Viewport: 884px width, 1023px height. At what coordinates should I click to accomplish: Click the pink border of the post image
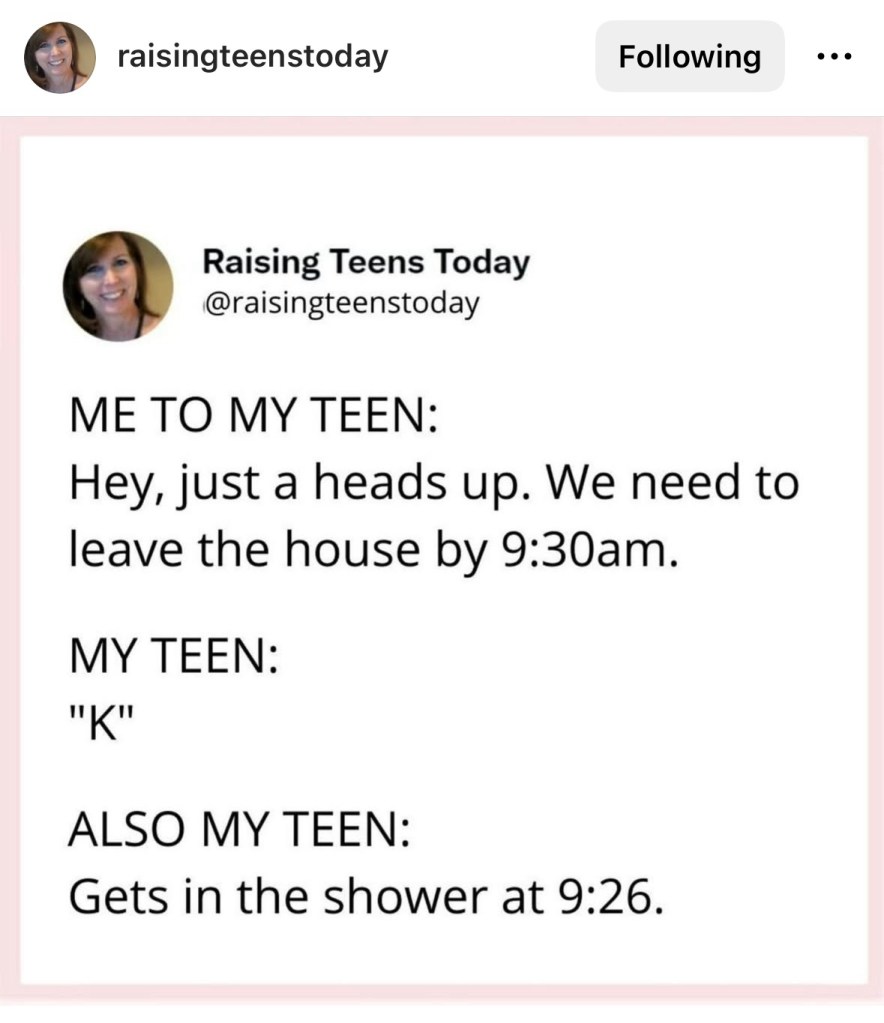tap(10, 560)
